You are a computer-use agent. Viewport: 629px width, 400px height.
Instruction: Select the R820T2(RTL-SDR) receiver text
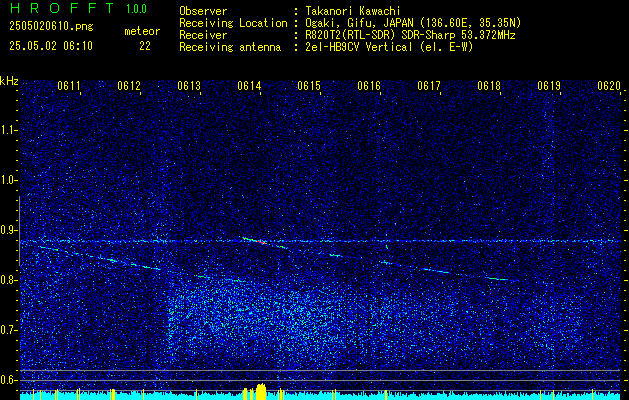(x=410, y=35)
